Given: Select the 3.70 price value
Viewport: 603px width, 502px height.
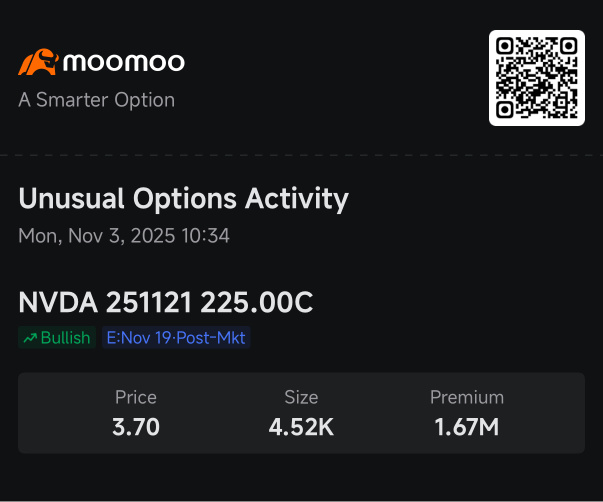Looking at the screenshot, I should 136,428.
